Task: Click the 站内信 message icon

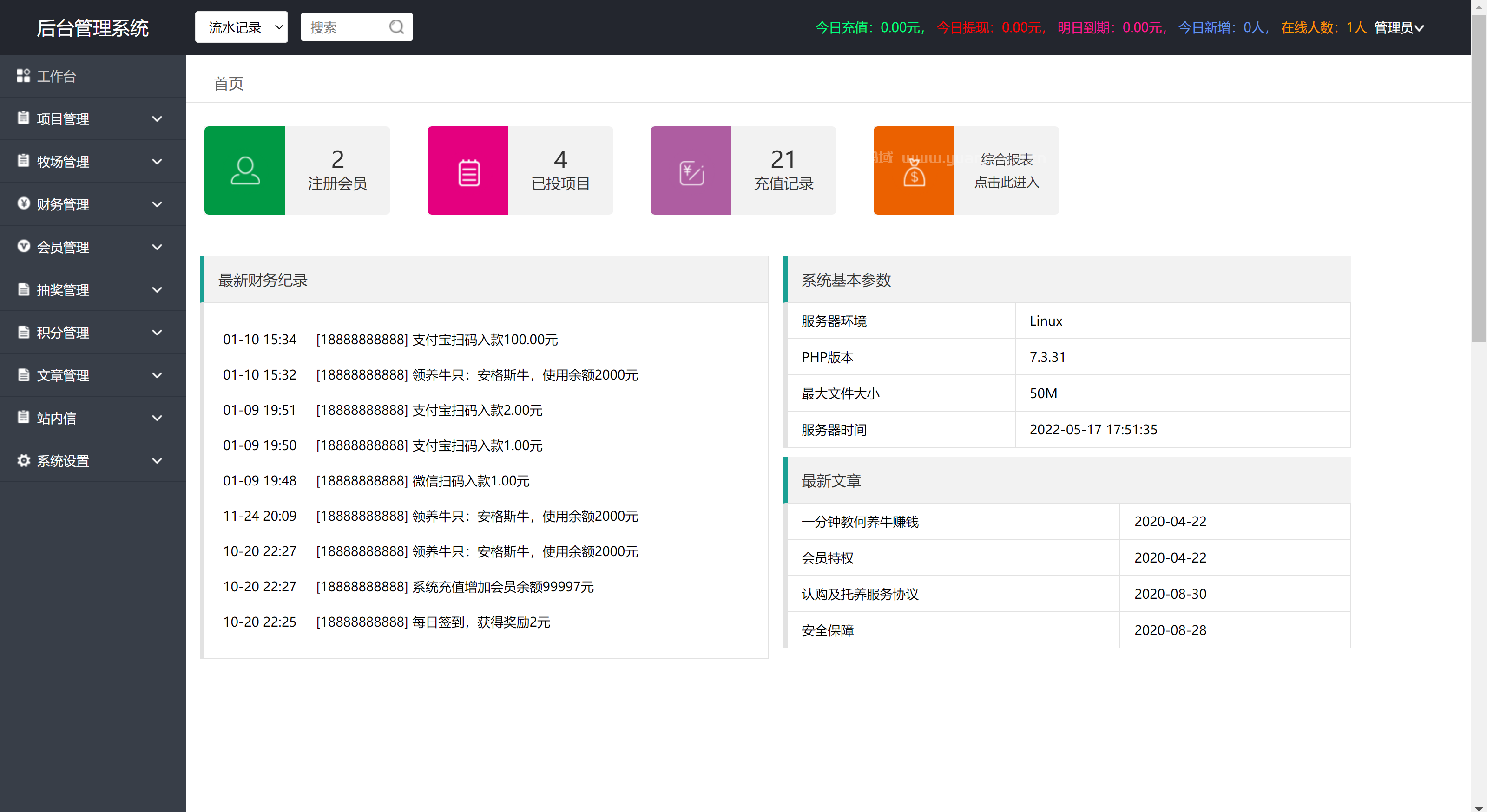Action: (x=24, y=418)
